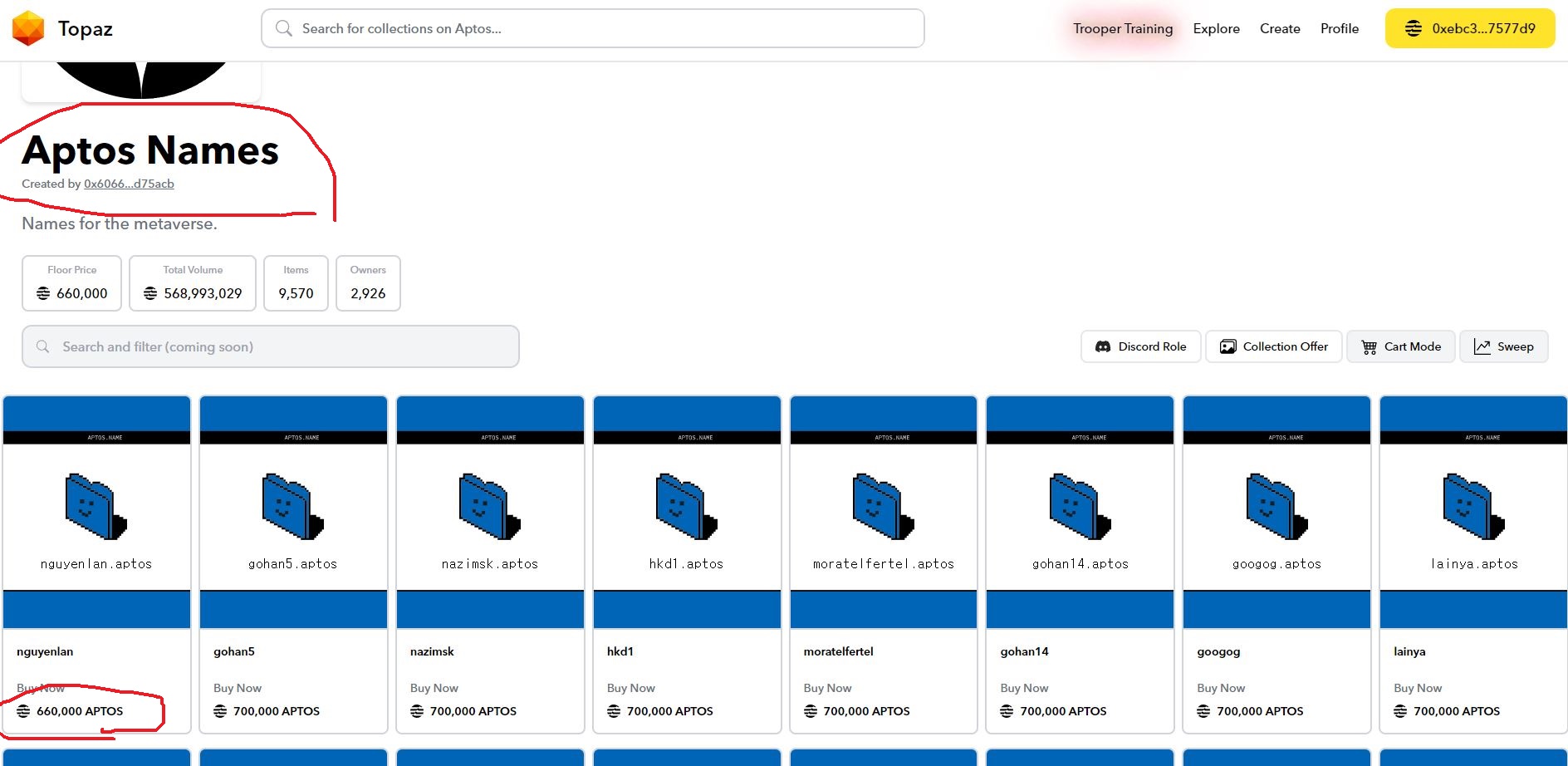Open the nazimsk.aptos NFT image
Image resolution: width=1568 pixels, height=766 pixels.
point(491,513)
